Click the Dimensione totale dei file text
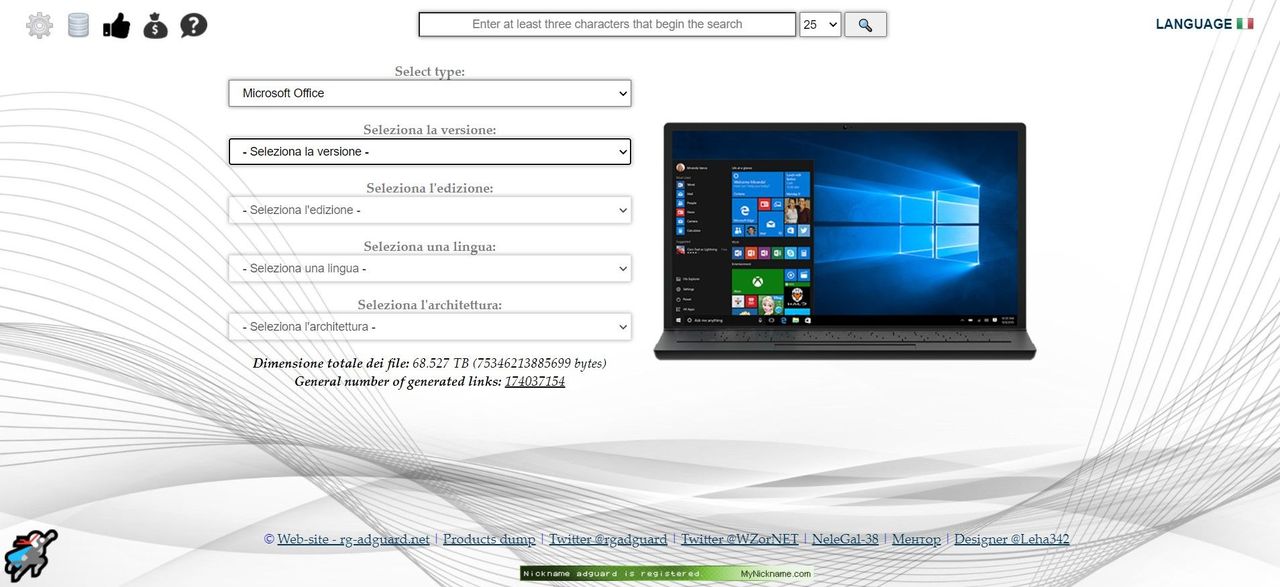1280x587 pixels. point(429,364)
